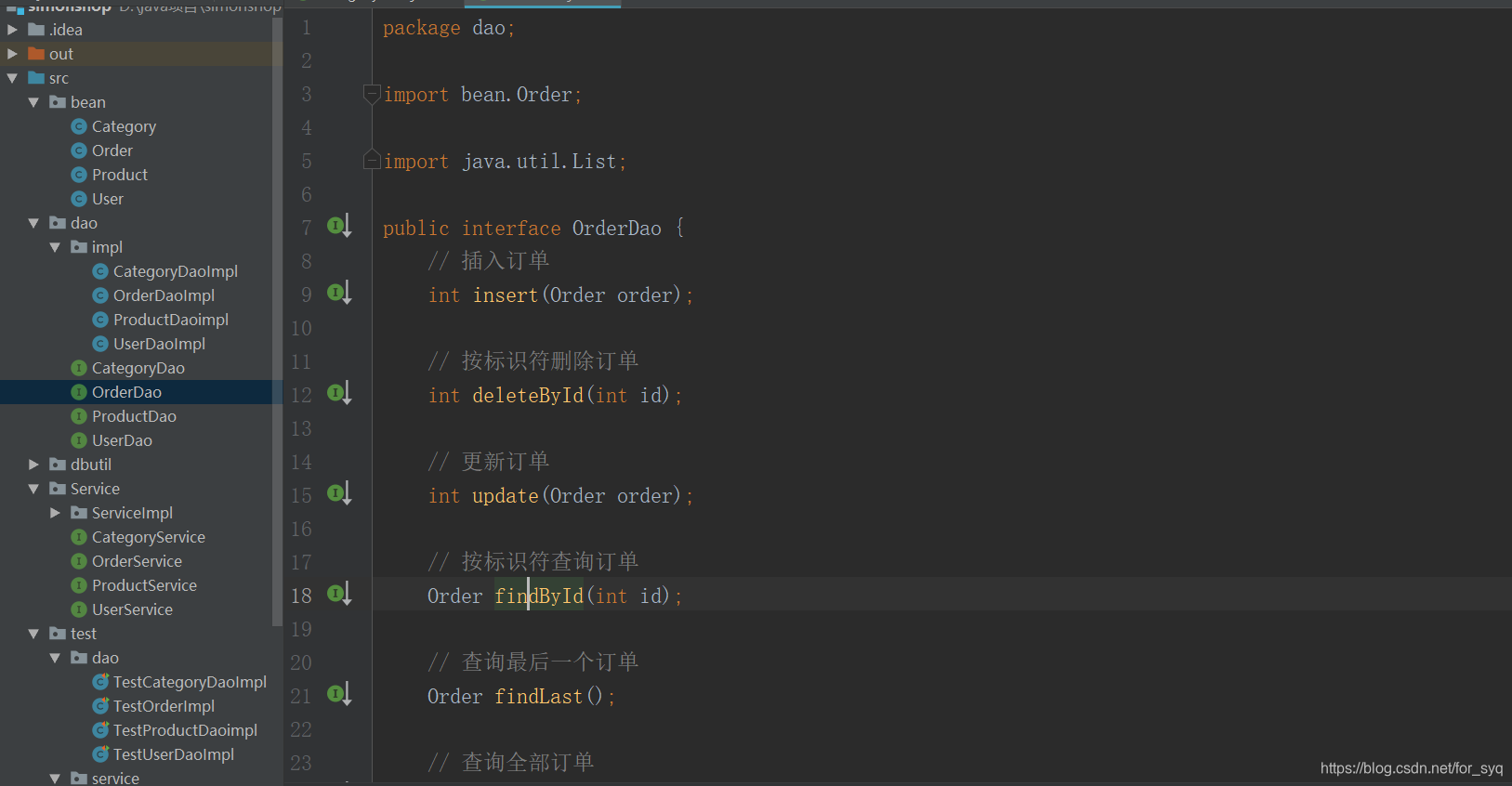
Task: Click the insert method name in code
Action: coord(506,295)
